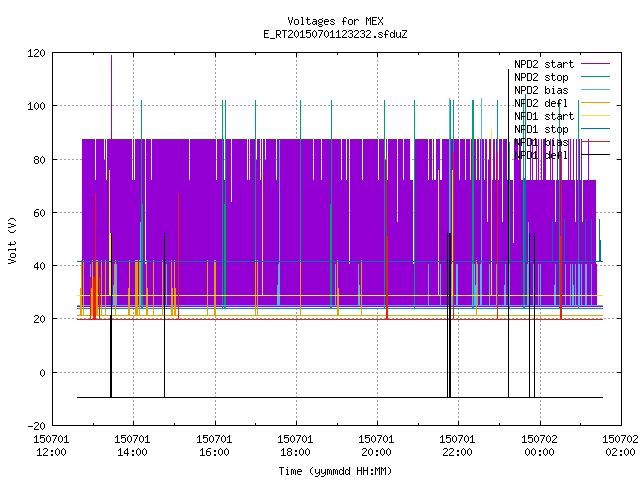
Task: Click the y-axis tick value 100
Action: (x=36, y=106)
